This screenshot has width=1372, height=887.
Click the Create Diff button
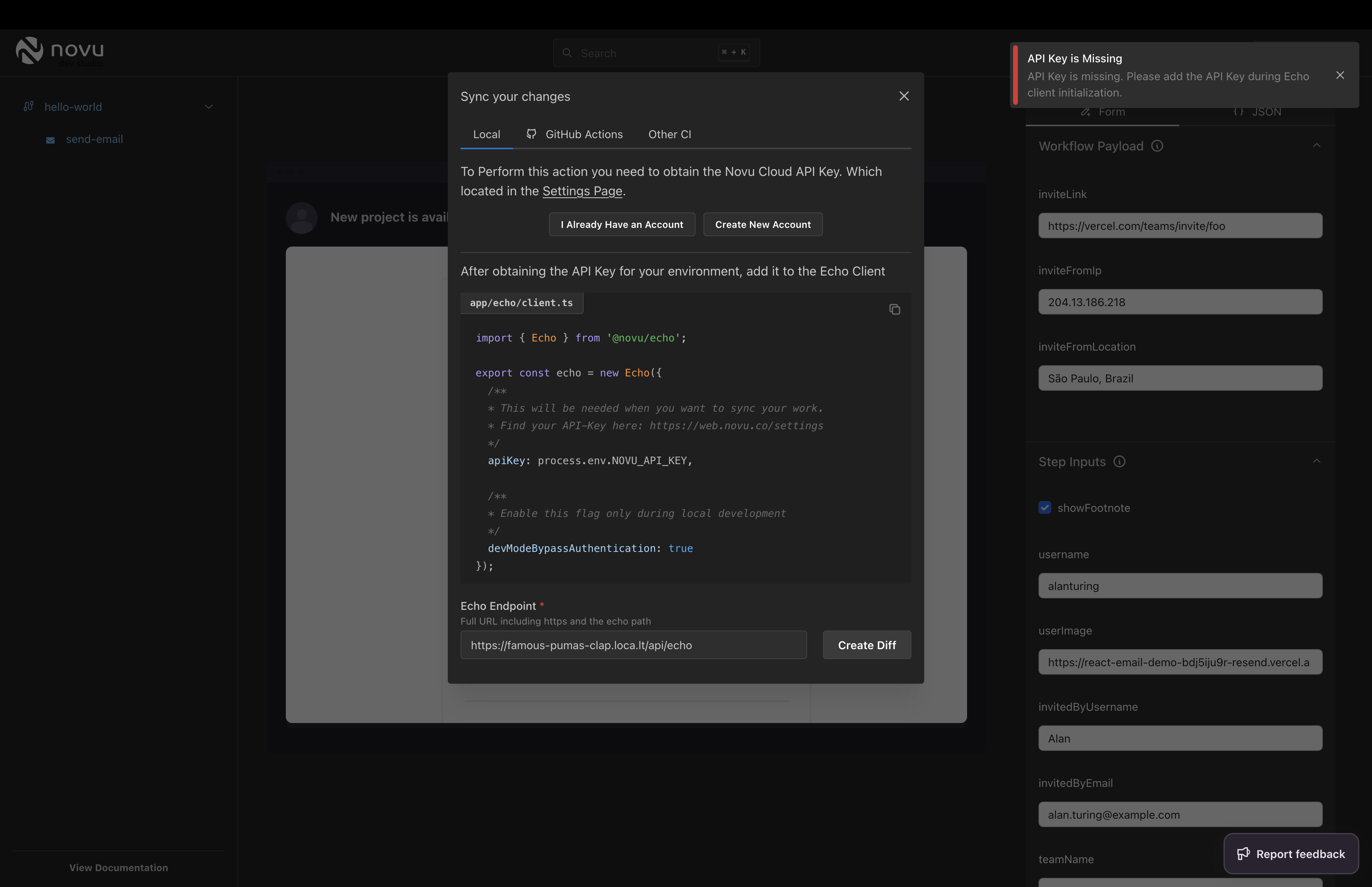coord(866,645)
